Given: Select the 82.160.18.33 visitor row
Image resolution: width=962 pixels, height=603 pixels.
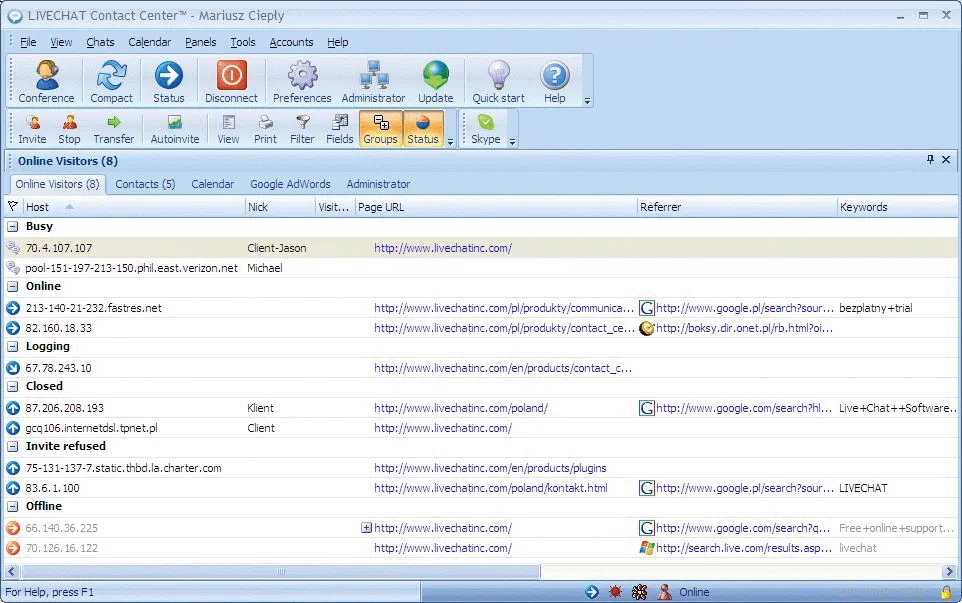Looking at the screenshot, I should tap(481, 328).
